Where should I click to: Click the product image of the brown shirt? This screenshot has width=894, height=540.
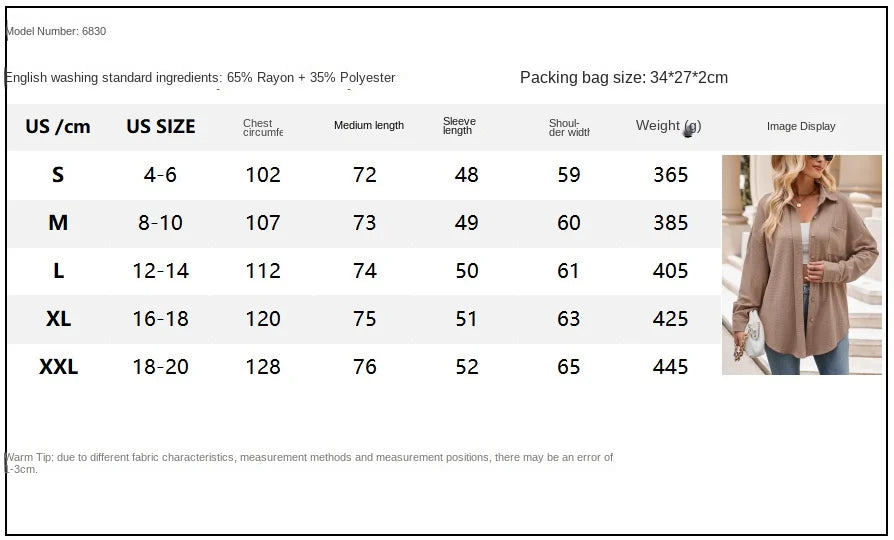(801, 264)
